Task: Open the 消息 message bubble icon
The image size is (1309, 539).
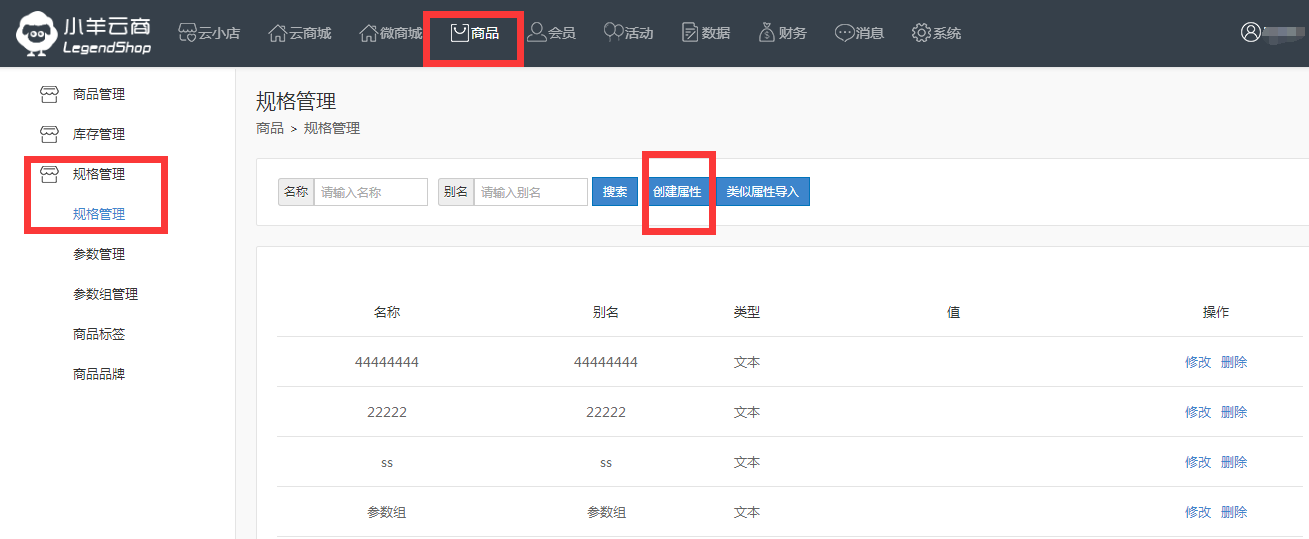Action: point(844,33)
